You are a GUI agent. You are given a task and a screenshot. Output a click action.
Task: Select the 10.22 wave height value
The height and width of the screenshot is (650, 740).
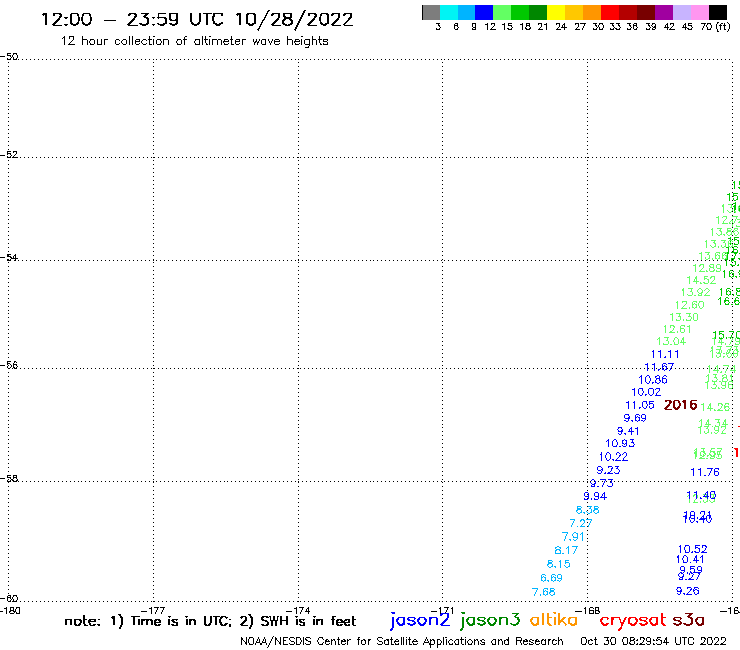[x=614, y=457]
